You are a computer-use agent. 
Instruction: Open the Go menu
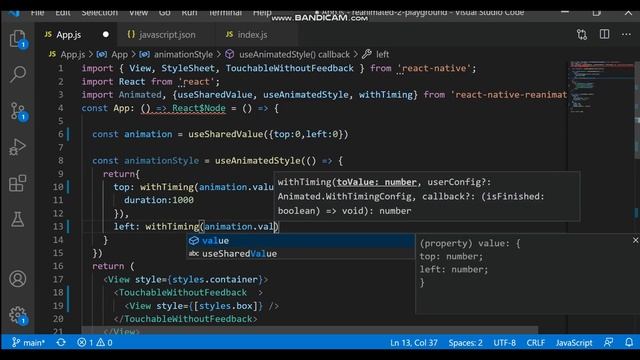pyautogui.click(x=164, y=12)
